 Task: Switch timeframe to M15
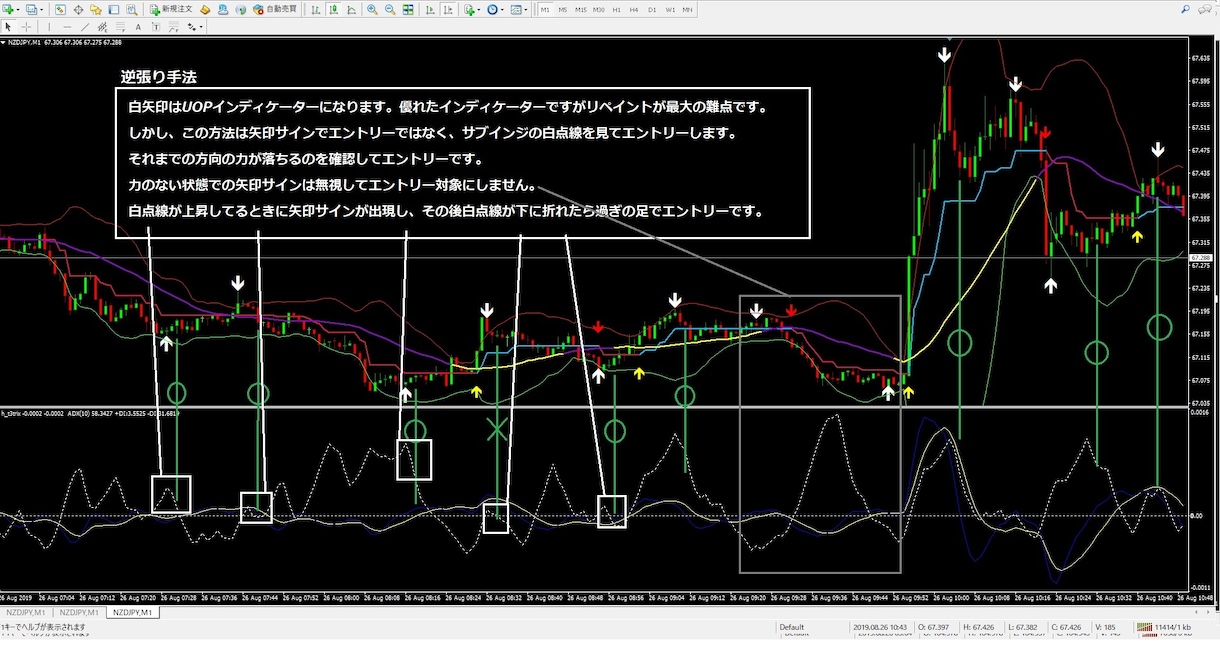click(x=581, y=9)
